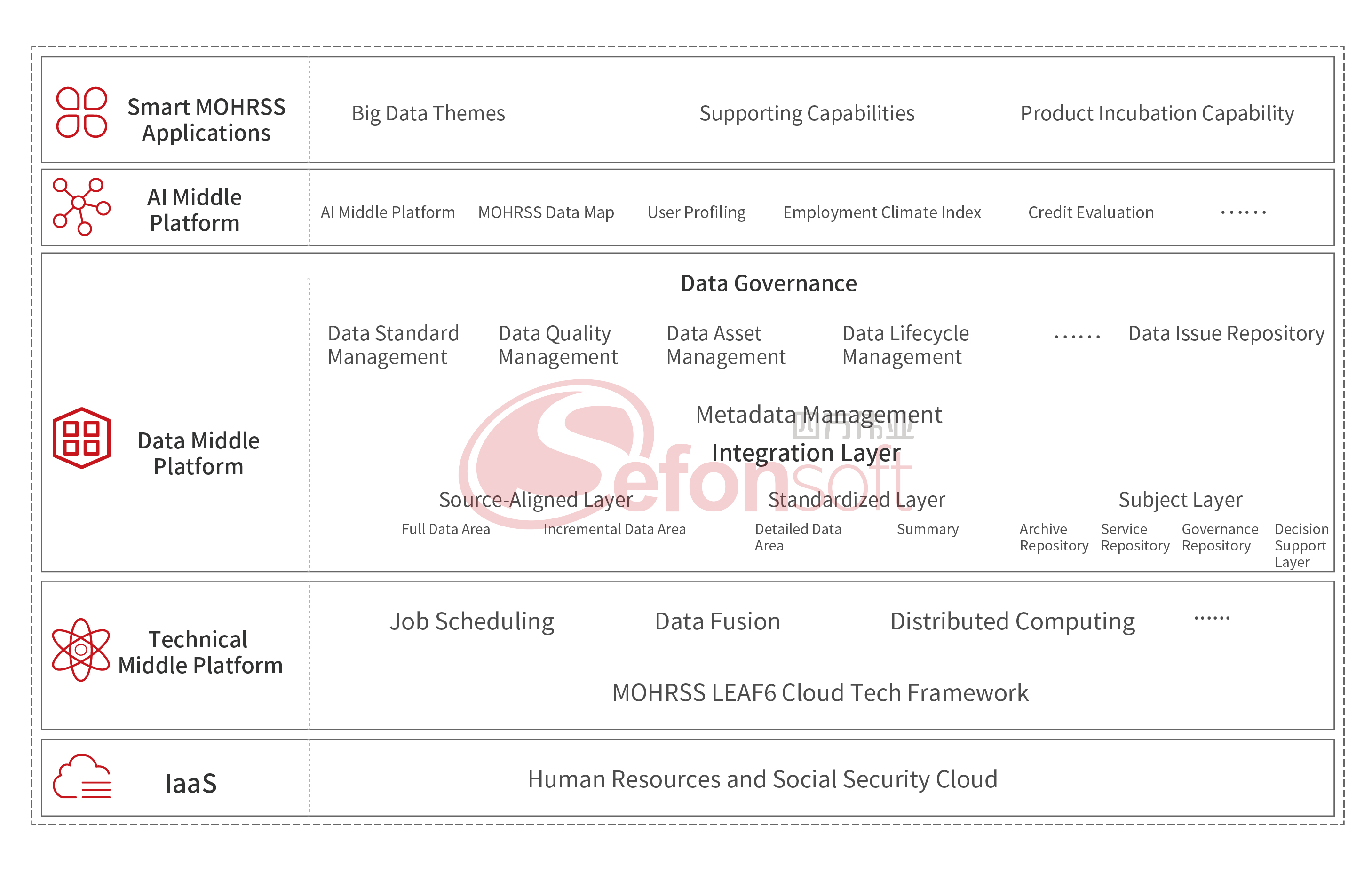Click the ellipsis after Distributed Computing
The width and height of the screenshot is (1372, 872).
click(x=1212, y=618)
